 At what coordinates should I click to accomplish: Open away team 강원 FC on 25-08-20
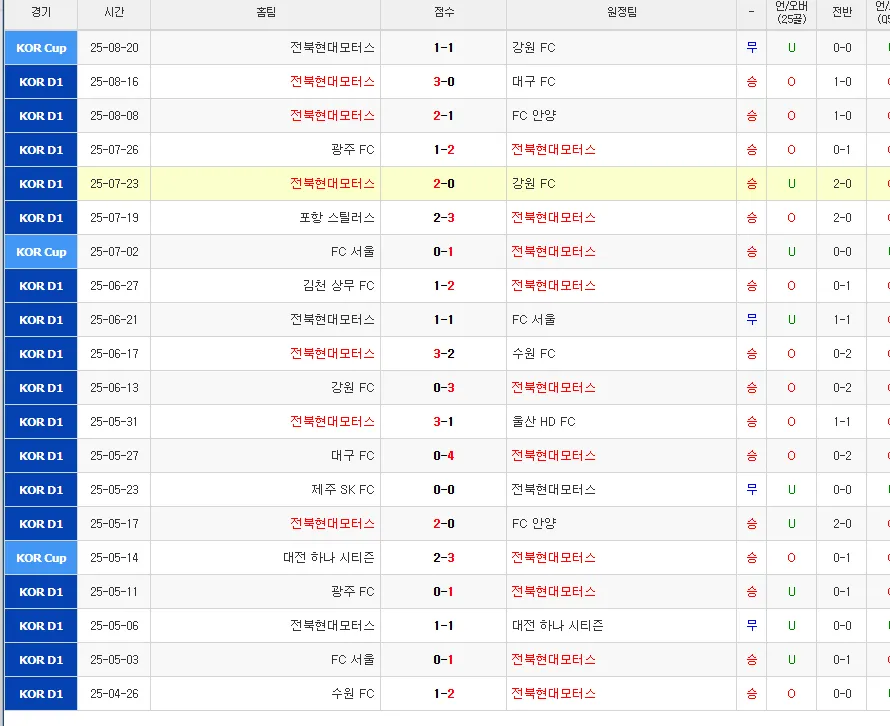(x=534, y=48)
